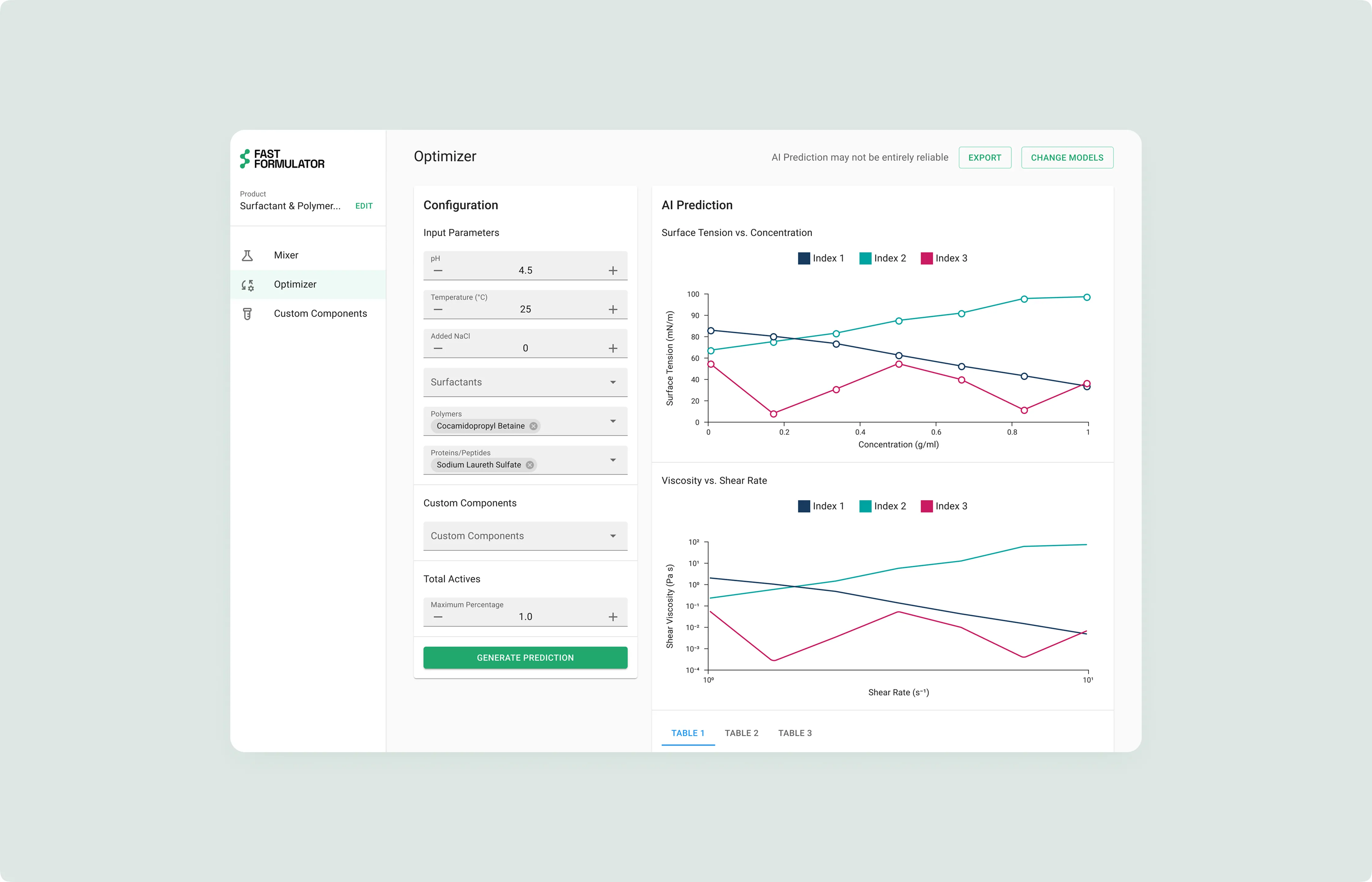Open Custom Components in the sidebar
The width and height of the screenshot is (1372, 882).
[x=308, y=314]
